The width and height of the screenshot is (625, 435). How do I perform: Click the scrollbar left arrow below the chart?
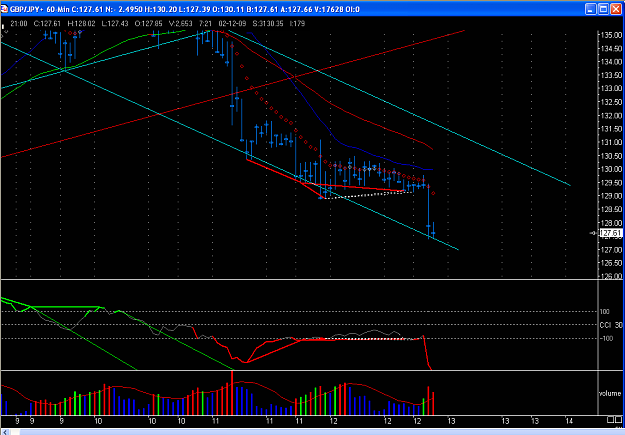click(x=4, y=432)
